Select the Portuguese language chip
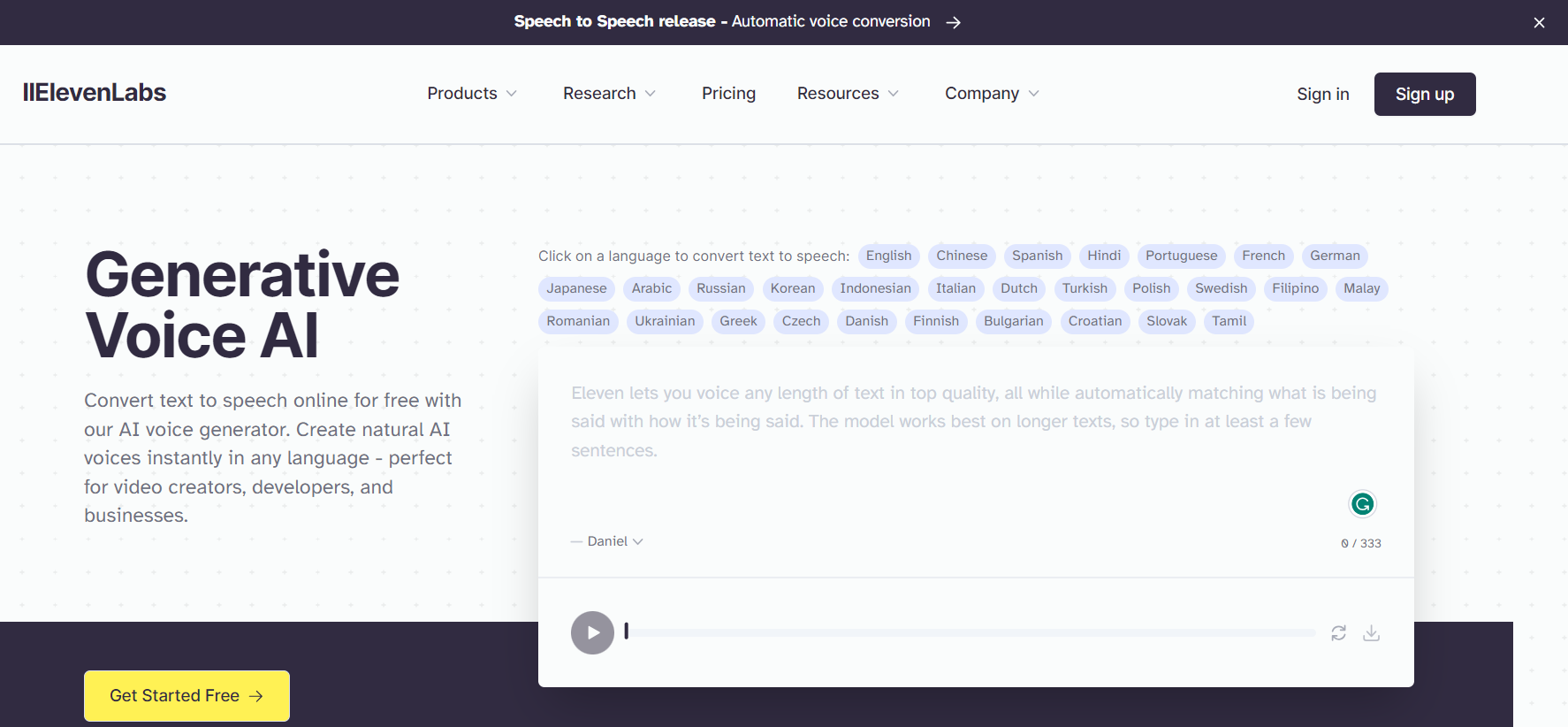This screenshot has height=727, width=1568. tap(1181, 256)
